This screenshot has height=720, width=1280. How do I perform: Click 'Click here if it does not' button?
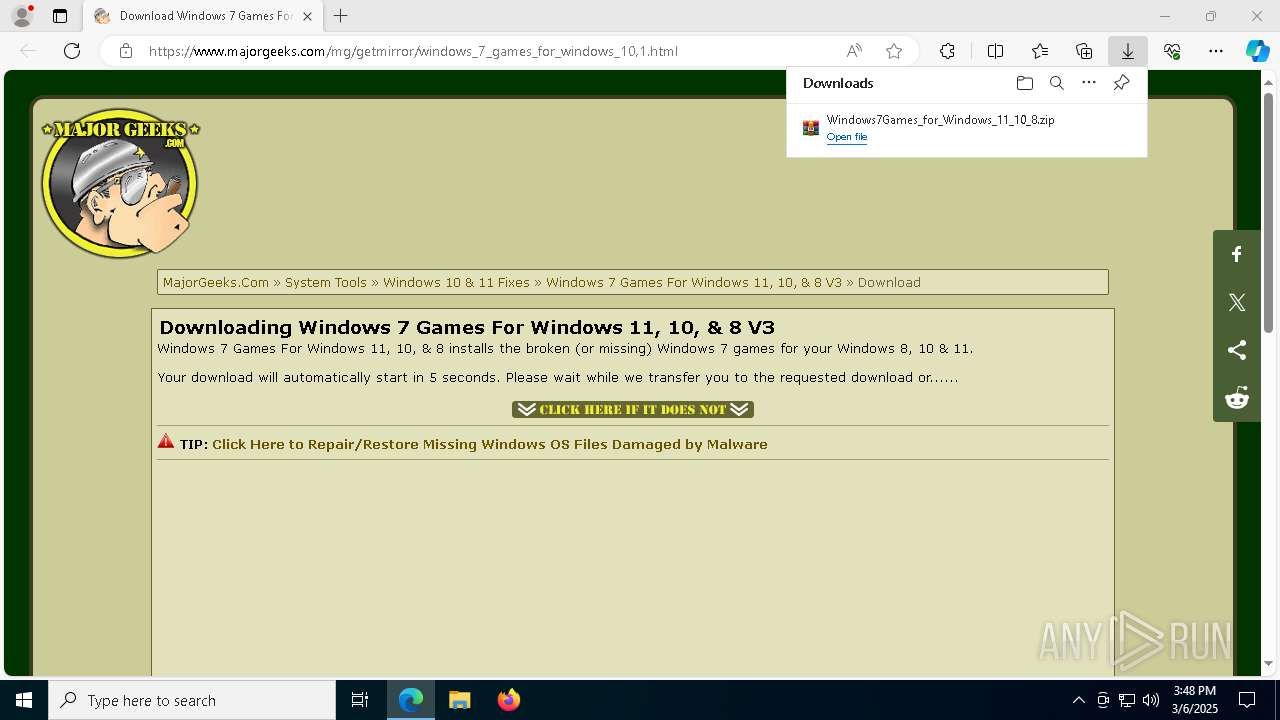point(633,409)
